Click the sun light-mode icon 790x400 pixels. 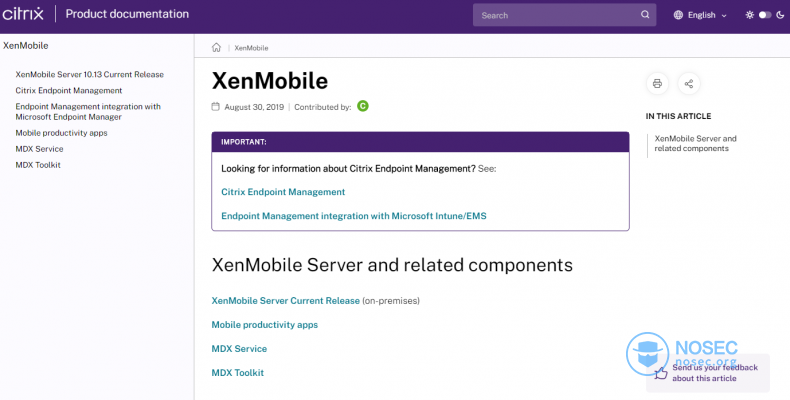click(750, 15)
